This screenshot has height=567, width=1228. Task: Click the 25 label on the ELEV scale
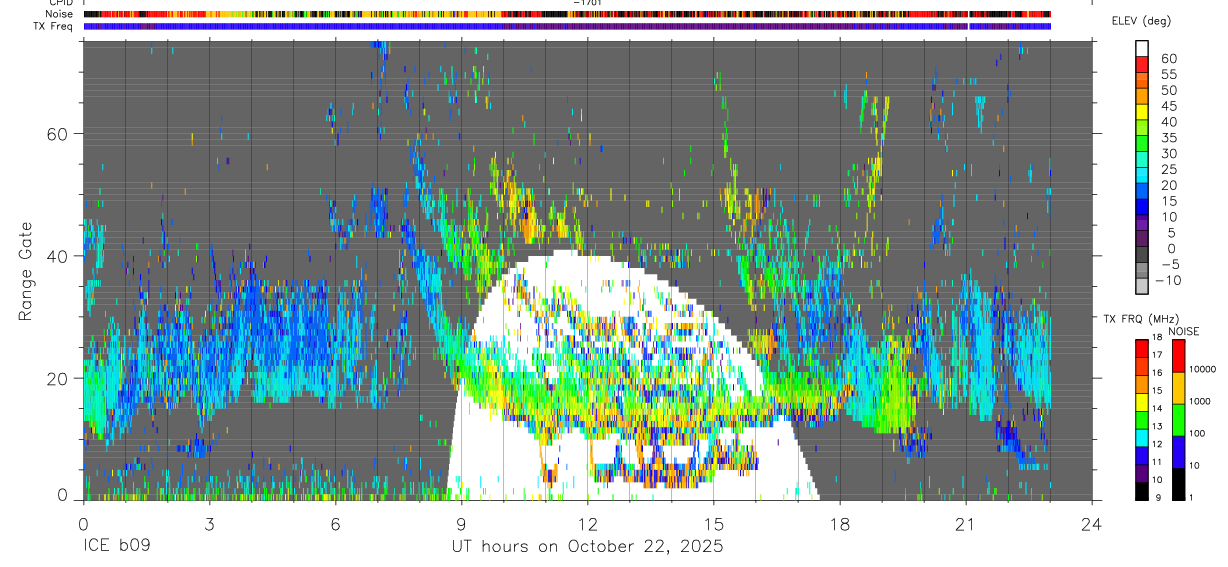[x=1167, y=169]
